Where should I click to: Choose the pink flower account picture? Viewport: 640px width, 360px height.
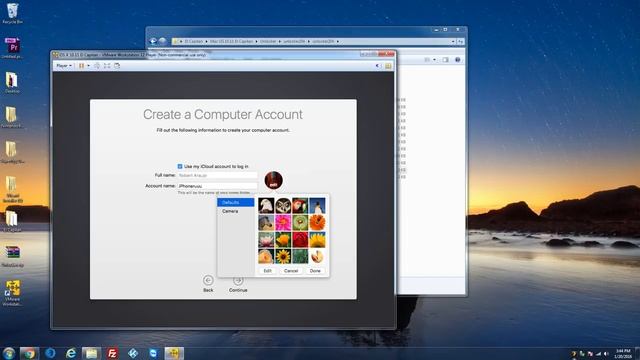pyautogui.click(x=283, y=223)
